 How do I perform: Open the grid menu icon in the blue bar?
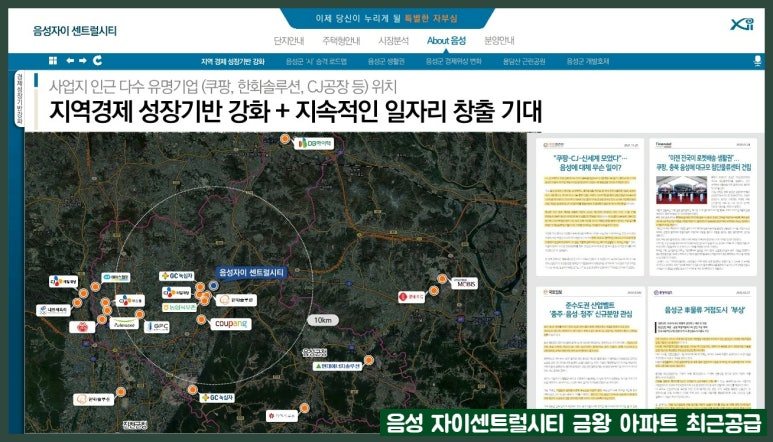53,61
